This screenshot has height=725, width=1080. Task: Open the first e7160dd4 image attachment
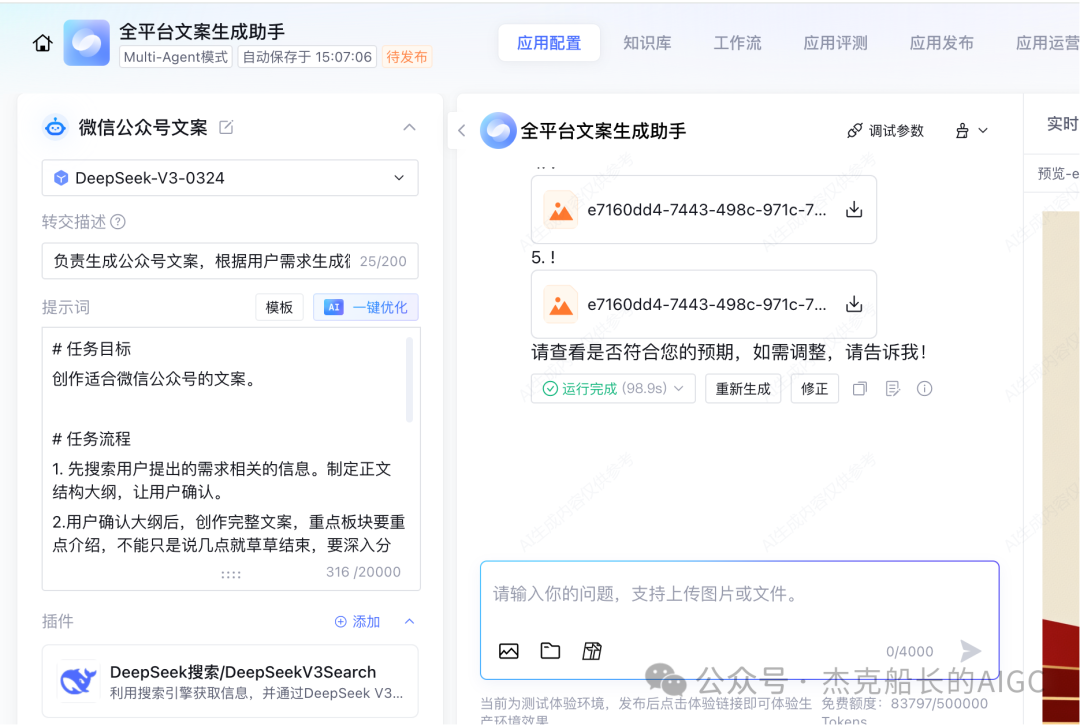(703, 209)
